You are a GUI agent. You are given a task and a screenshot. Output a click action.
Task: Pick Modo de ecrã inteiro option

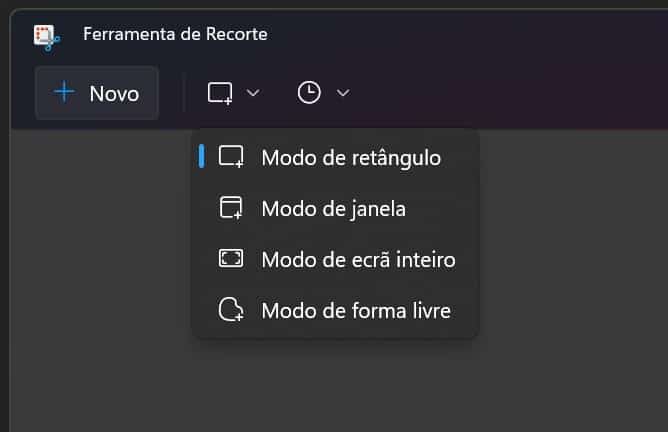pos(358,259)
